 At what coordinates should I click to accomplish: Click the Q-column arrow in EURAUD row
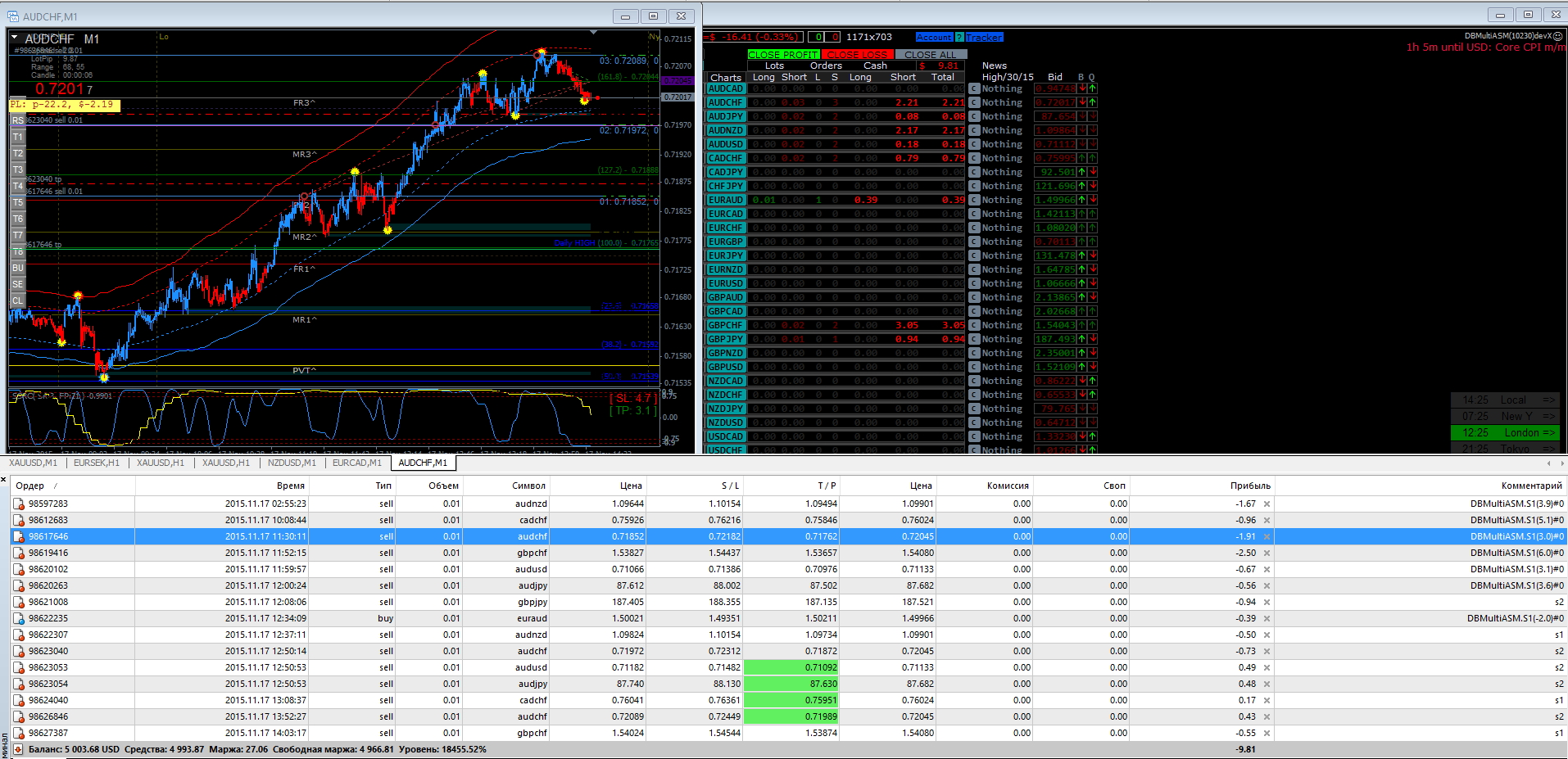click(1093, 200)
